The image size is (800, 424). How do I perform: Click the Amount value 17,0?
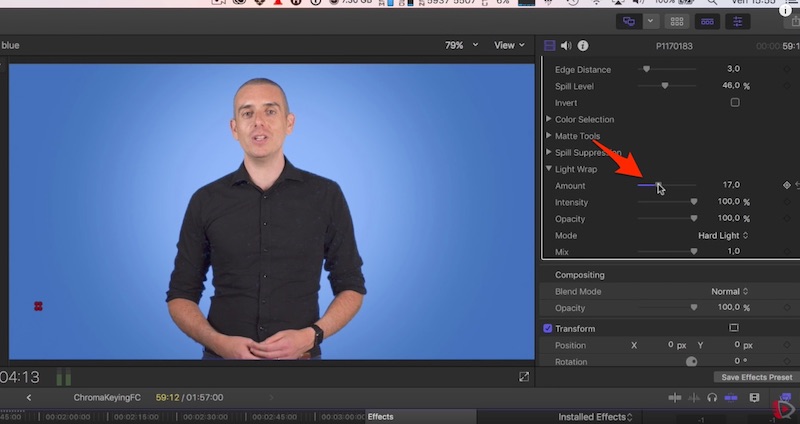coord(731,185)
